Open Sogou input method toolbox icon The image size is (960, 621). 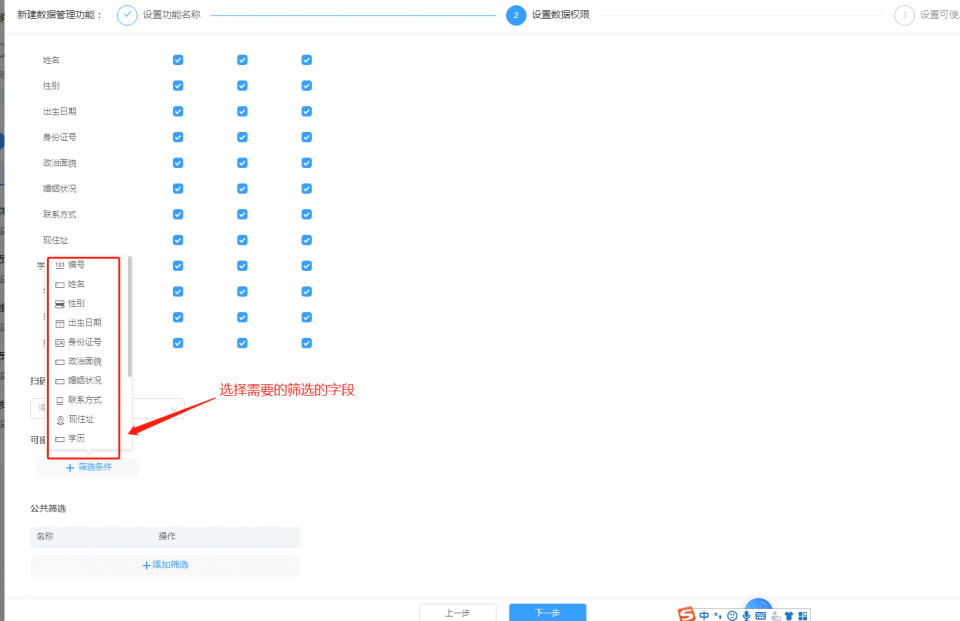pyautogui.click(x=803, y=614)
